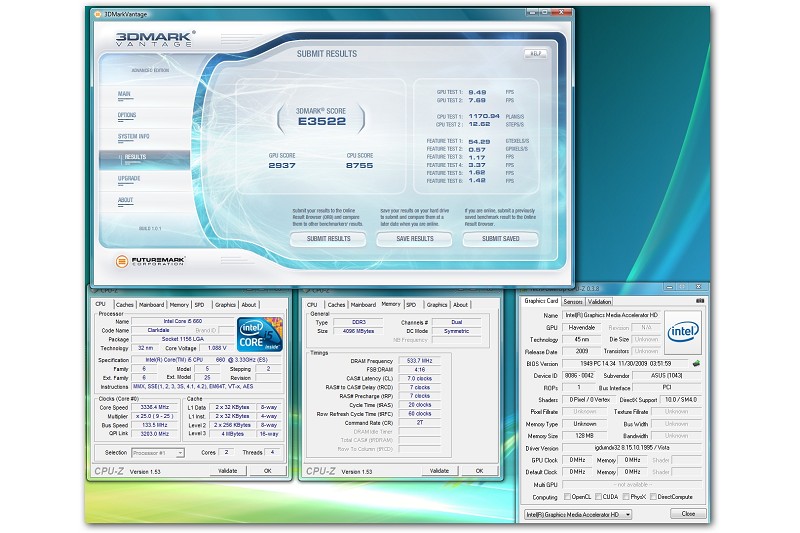Switch to SPD tab in right CPU-Z window
Viewport: 800px width, 533px height.
(411, 304)
